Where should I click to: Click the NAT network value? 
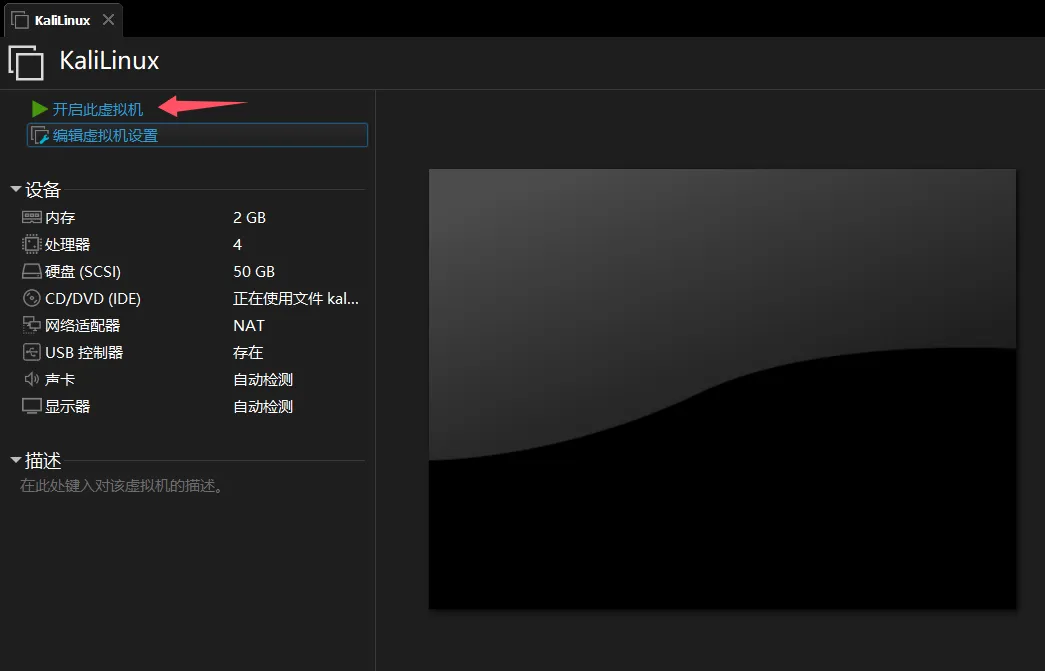pos(249,326)
